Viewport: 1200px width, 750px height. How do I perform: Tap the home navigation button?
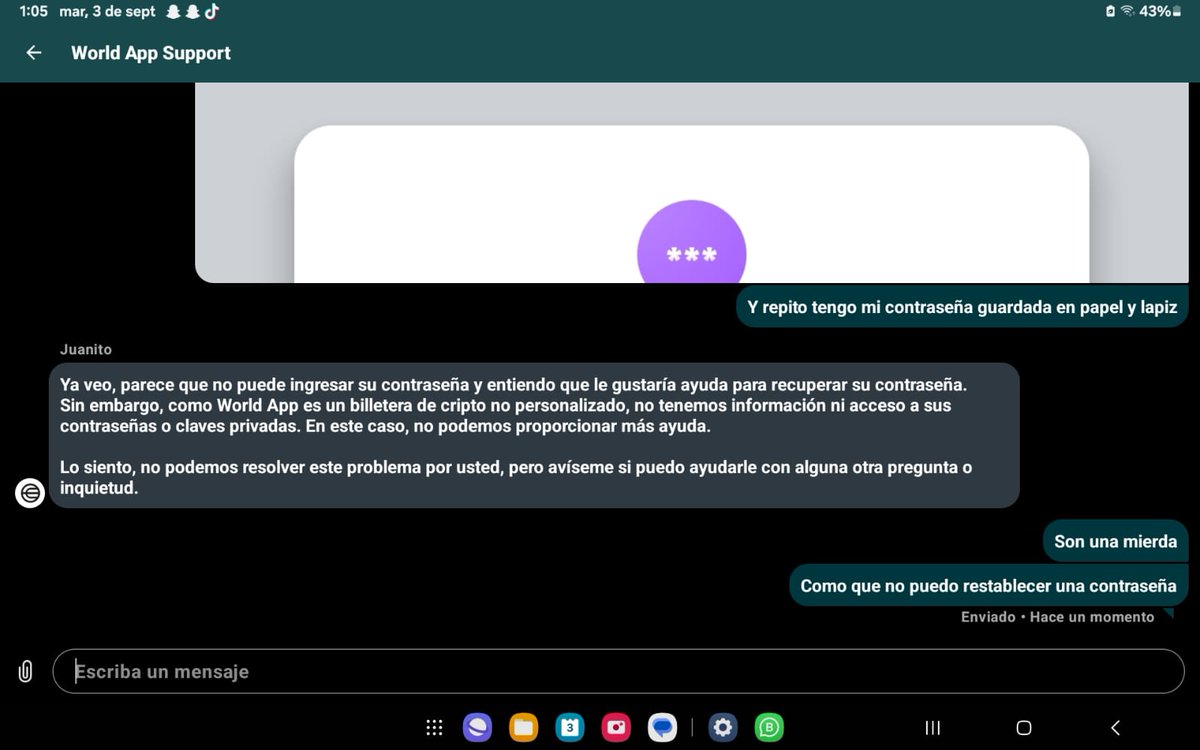click(1024, 728)
